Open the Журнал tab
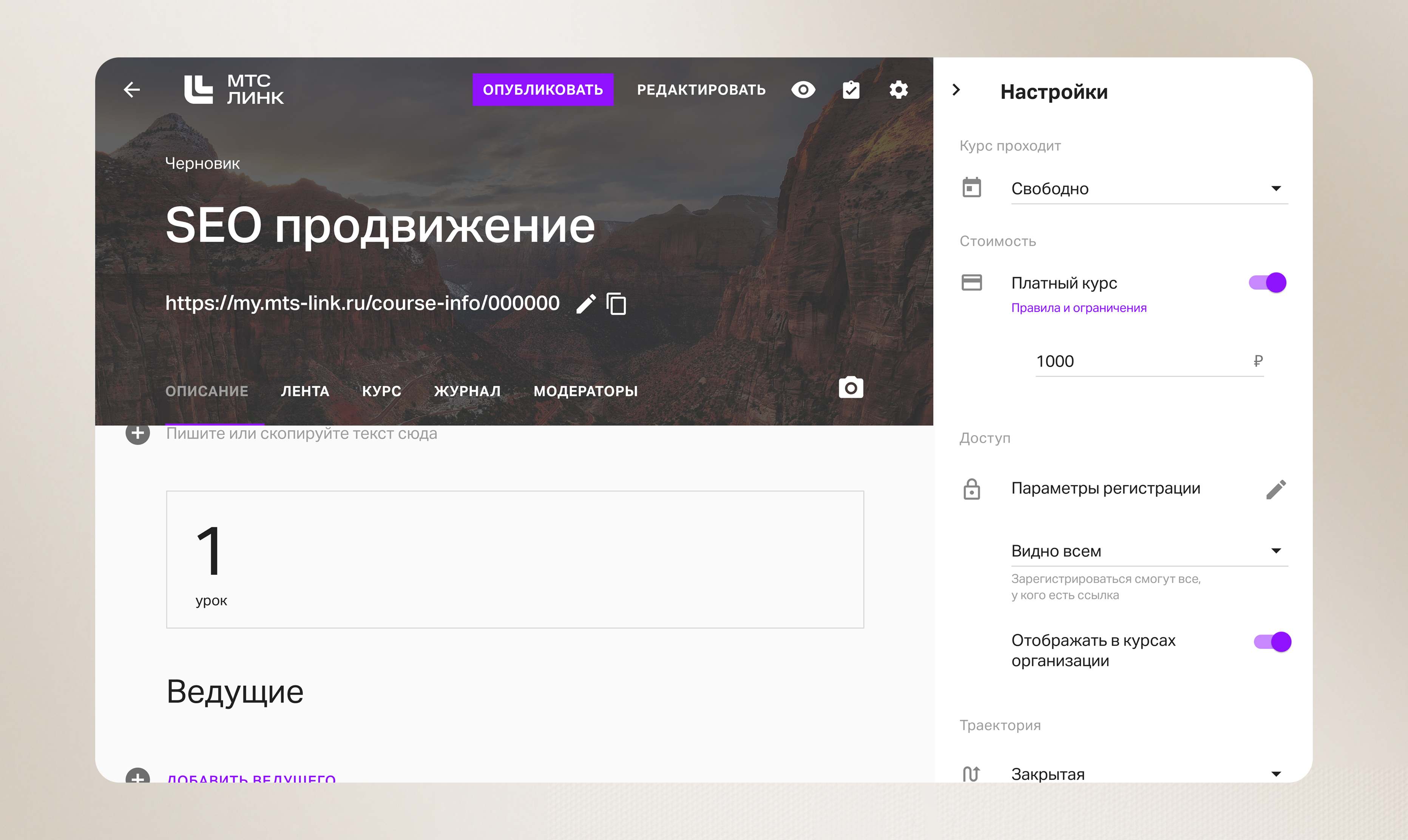Image resolution: width=1408 pixels, height=840 pixels. (467, 391)
